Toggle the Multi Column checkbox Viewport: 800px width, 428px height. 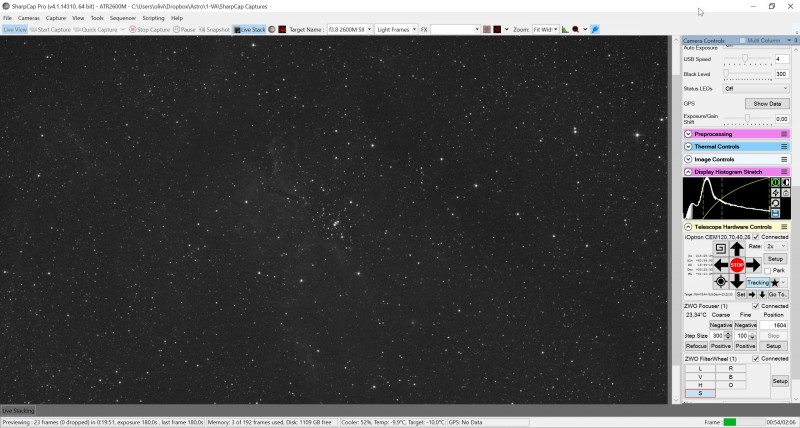point(743,40)
